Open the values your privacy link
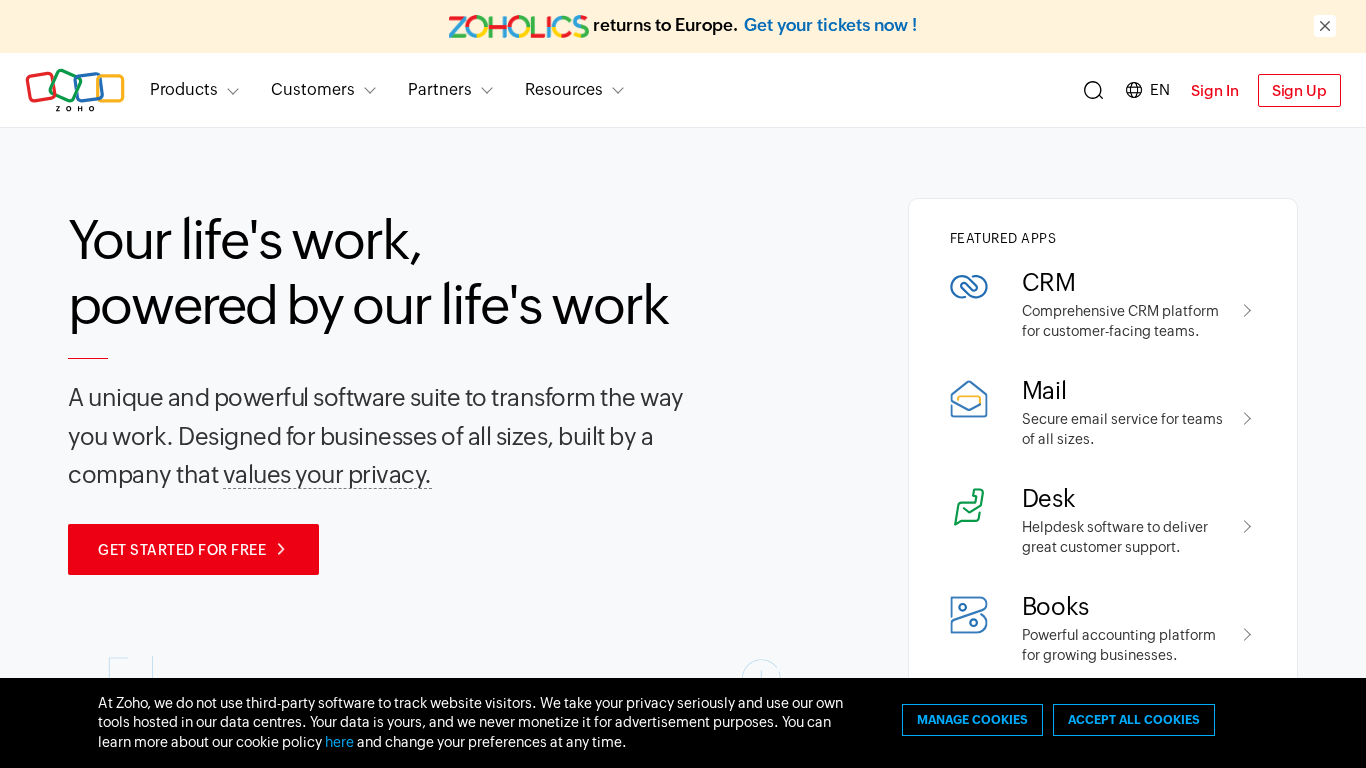The width and height of the screenshot is (1366, 768). (327, 475)
